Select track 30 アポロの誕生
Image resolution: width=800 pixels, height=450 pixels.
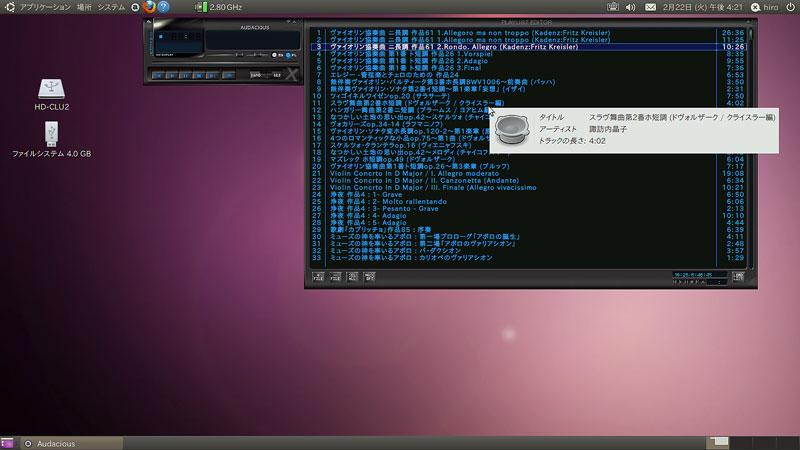(528, 237)
